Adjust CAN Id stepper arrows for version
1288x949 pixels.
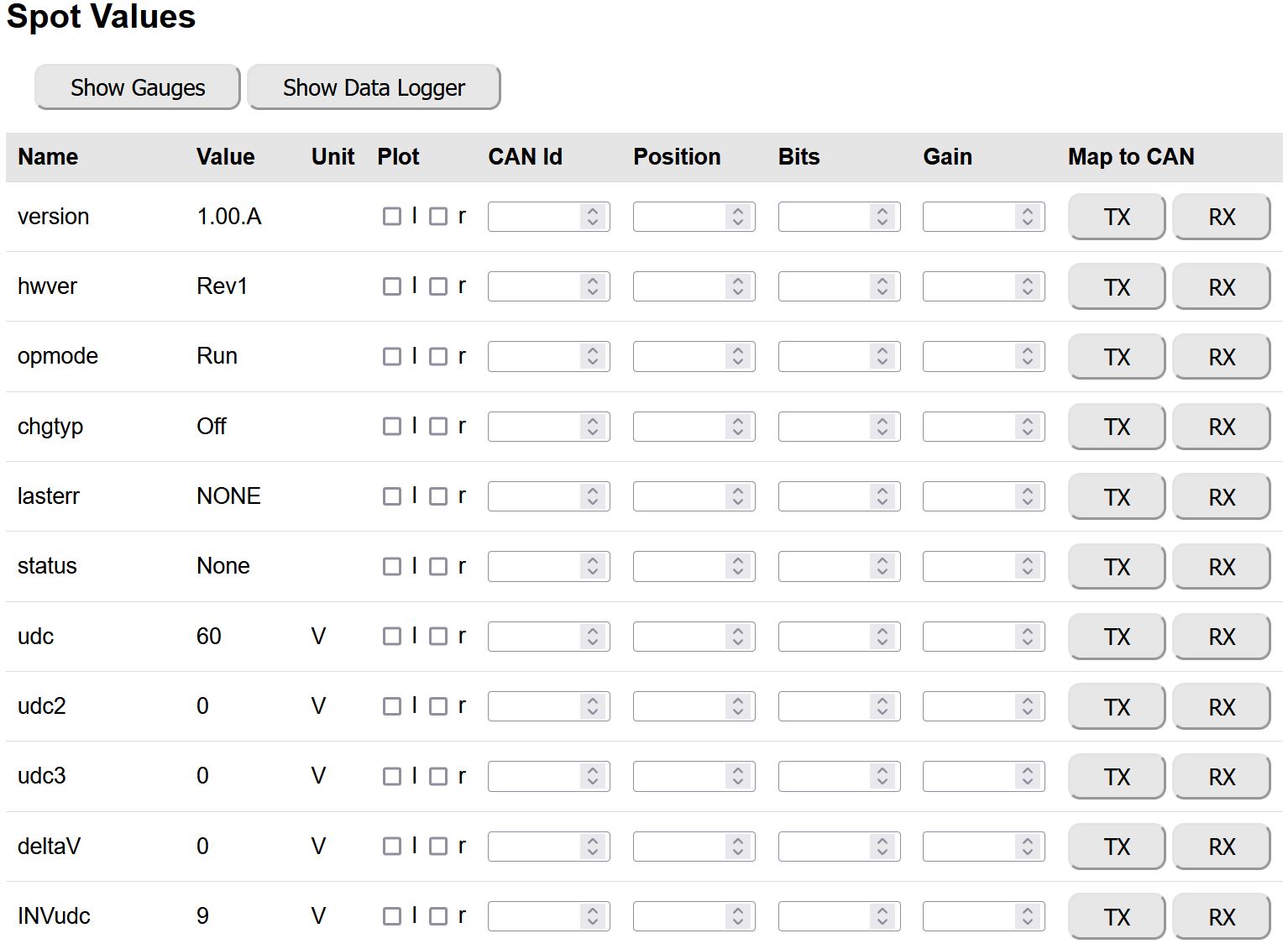pos(593,217)
